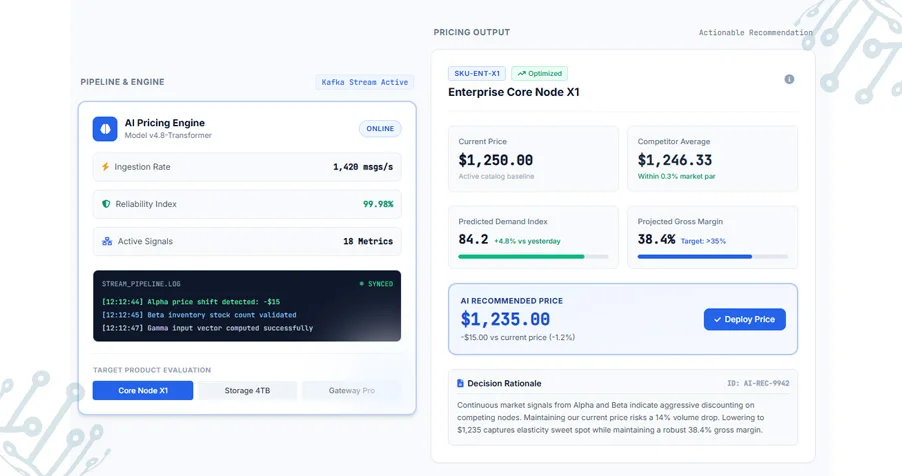Click the Ingestion Rate lightning bolt icon
This screenshot has width=902, height=476.
point(105,167)
